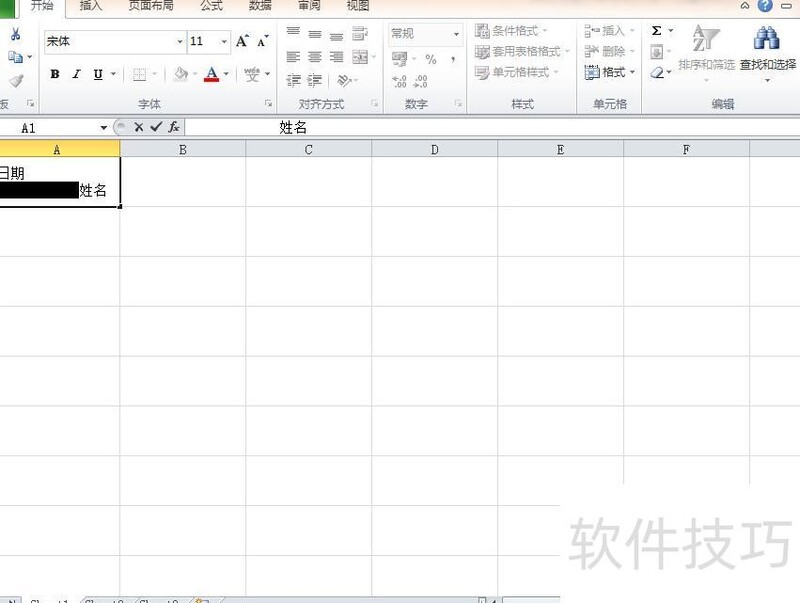
Task: Switch to 数据 Data tab
Action: (260, 6)
